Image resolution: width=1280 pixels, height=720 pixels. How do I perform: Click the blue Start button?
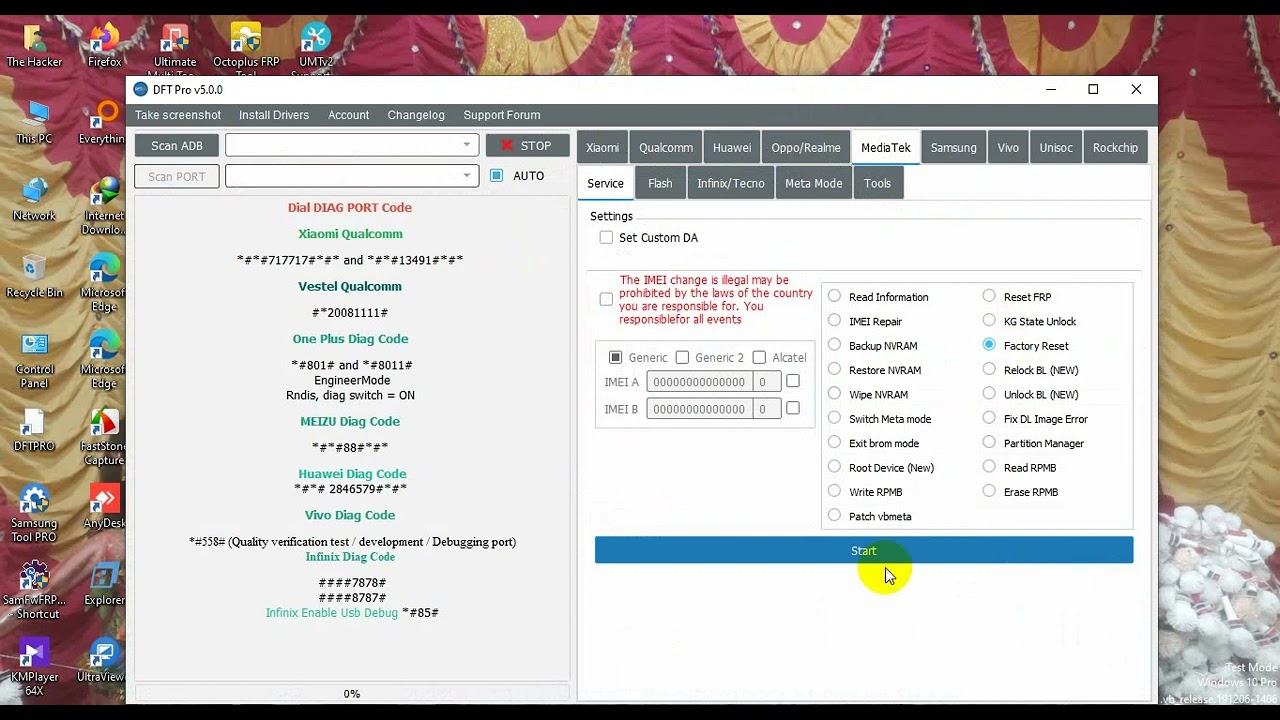864,550
